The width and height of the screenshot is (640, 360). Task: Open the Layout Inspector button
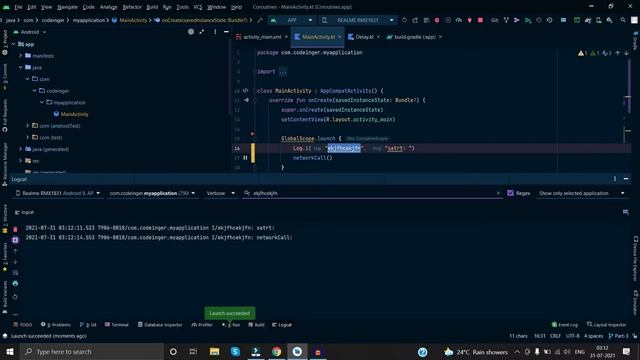pos(607,325)
